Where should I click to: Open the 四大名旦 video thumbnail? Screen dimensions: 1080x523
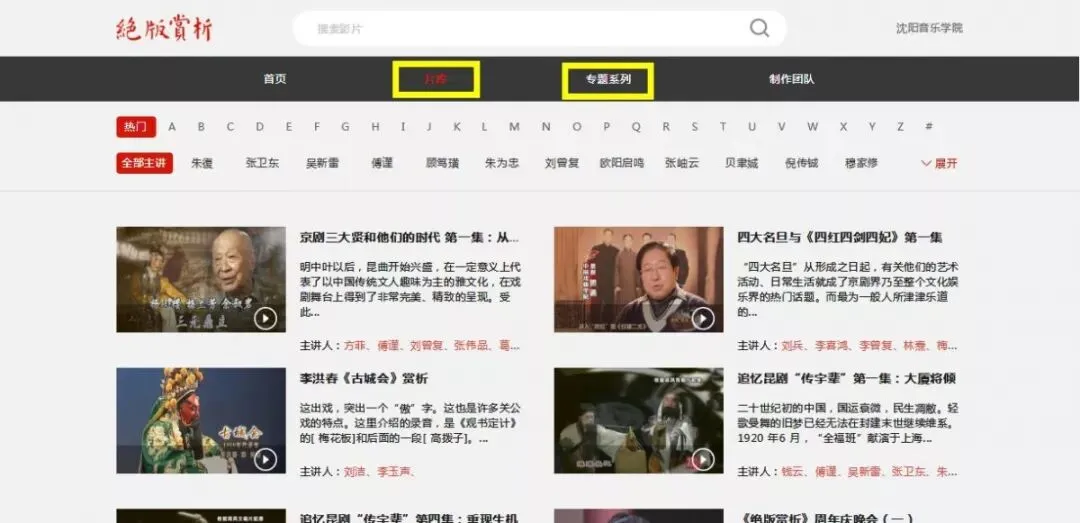(x=638, y=279)
